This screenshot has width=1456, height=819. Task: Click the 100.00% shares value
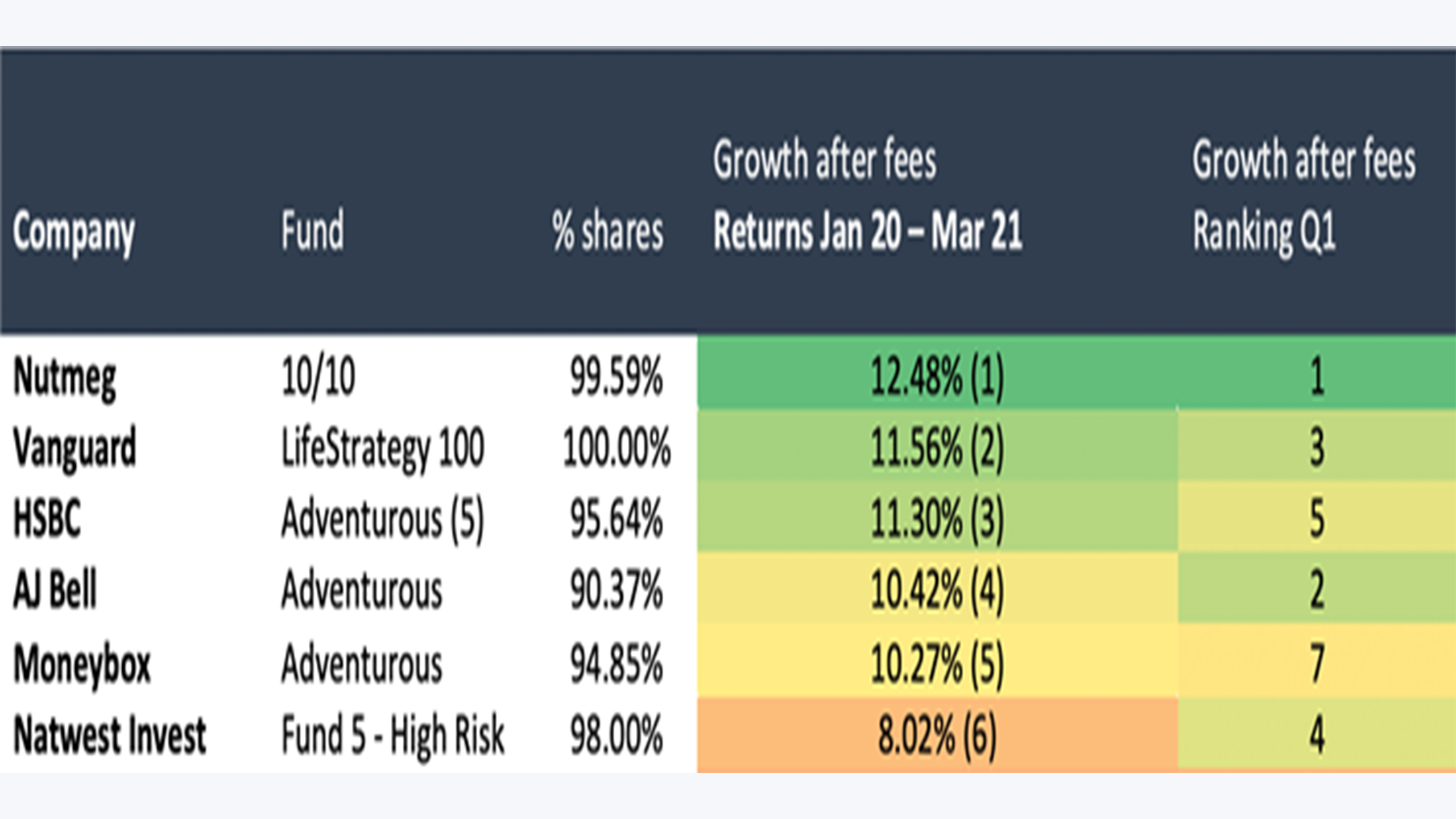617,448
